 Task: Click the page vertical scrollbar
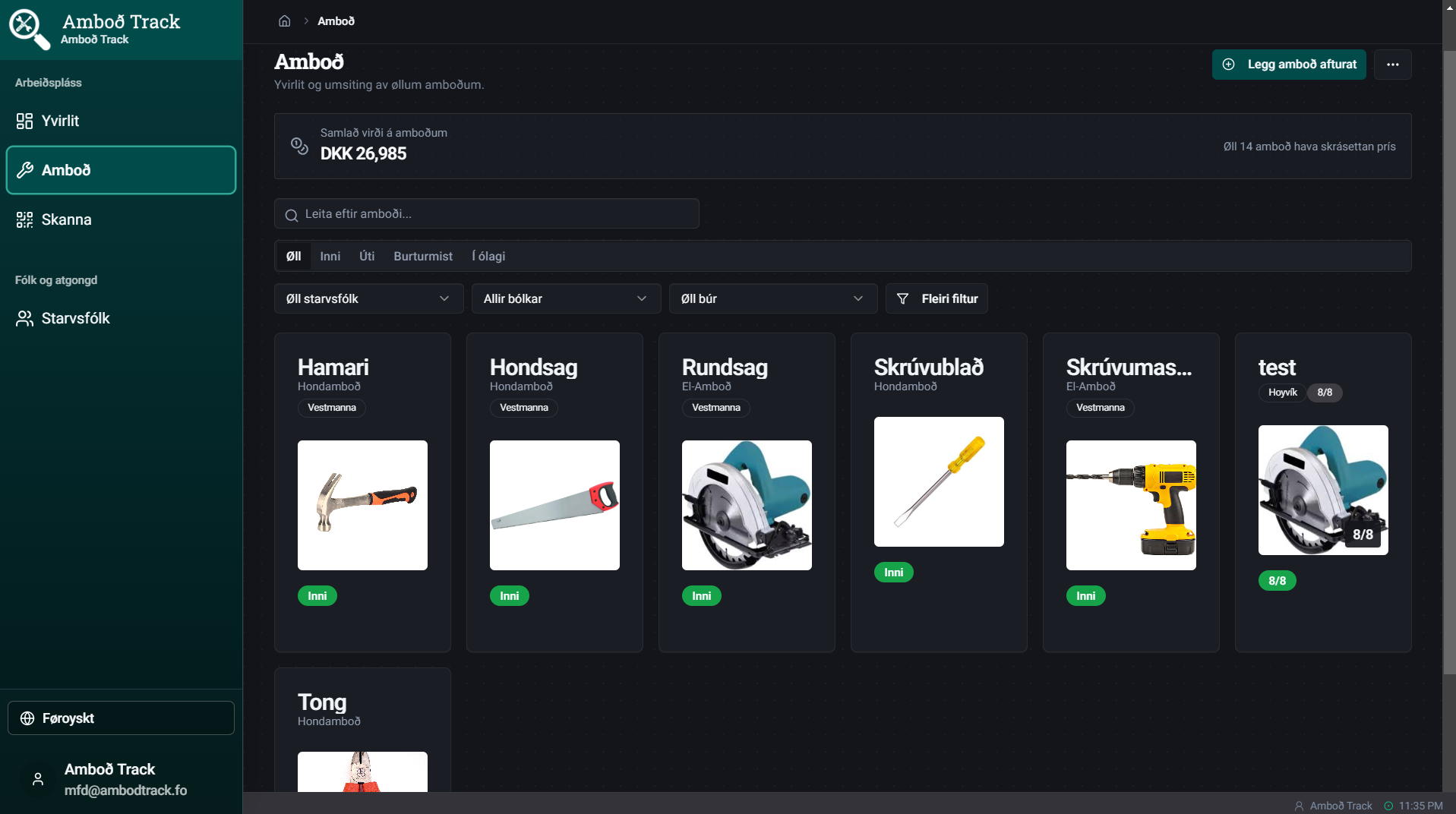point(1449,363)
